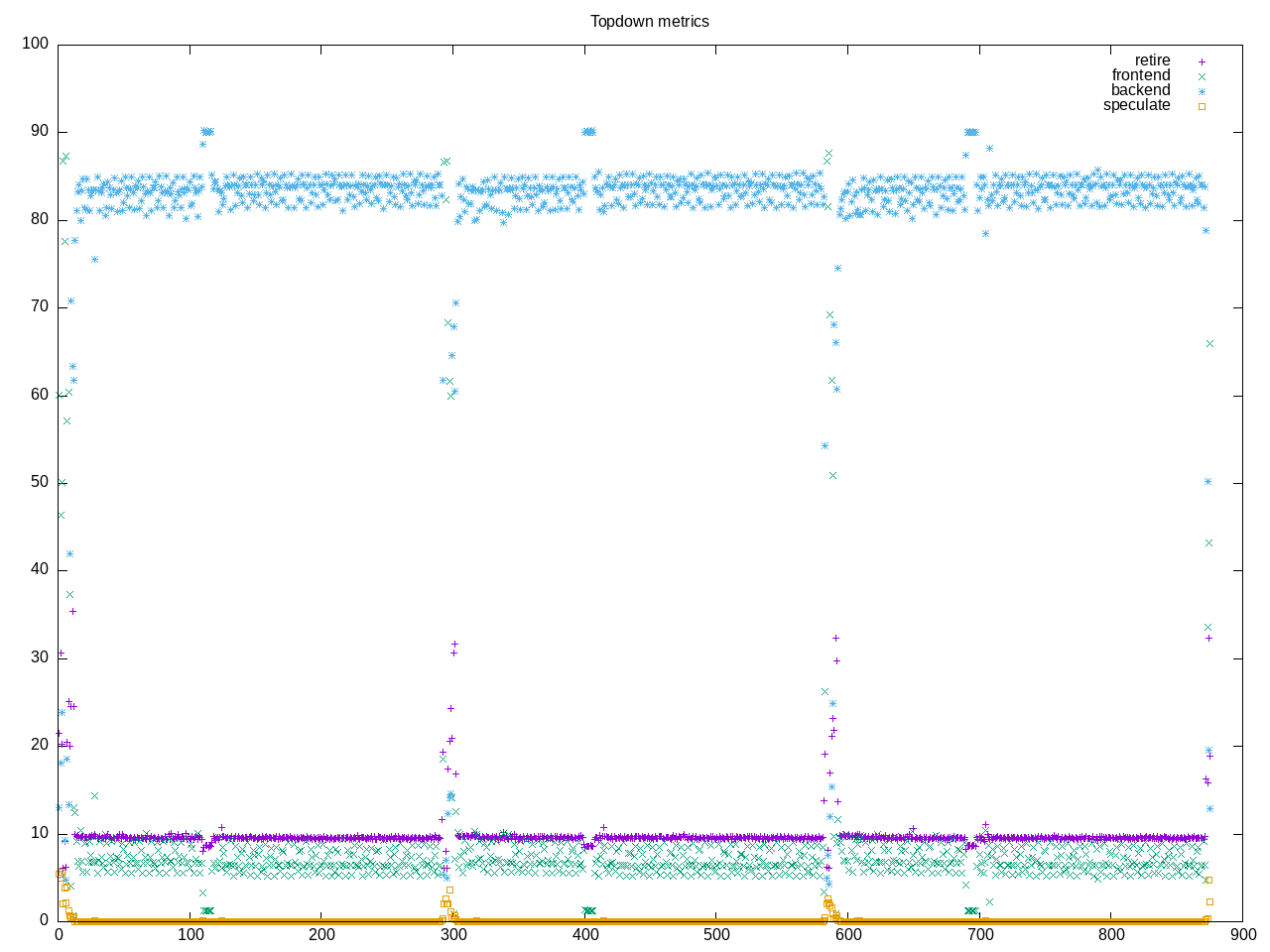Click the 400 label on the x-axis

coord(584,935)
